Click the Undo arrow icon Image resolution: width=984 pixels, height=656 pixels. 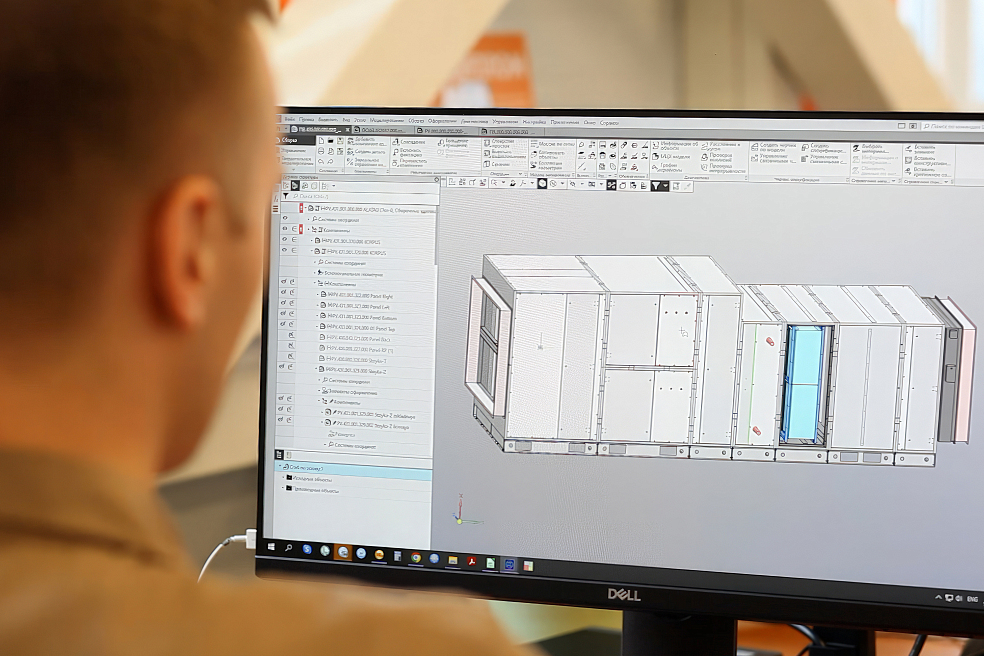[x=321, y=162]
